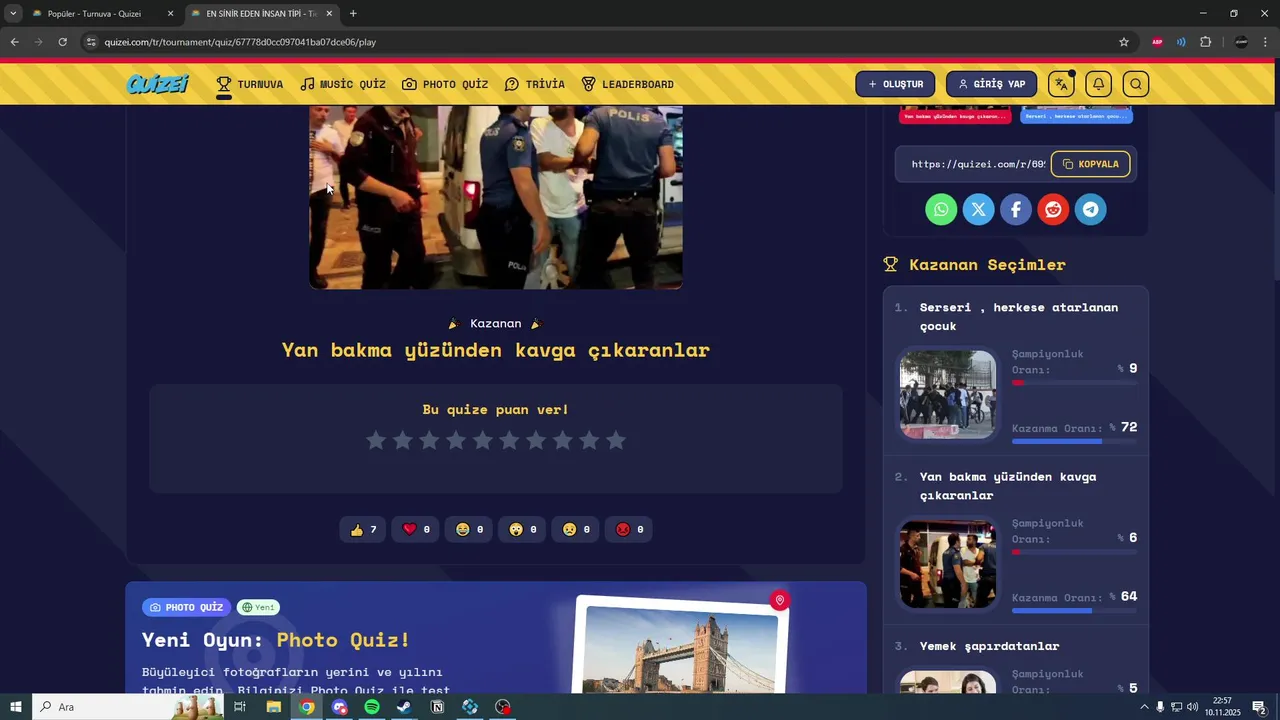Close the 'EN SİNİR EDEN İNSAN TİPİ' tab
The image size is (1280, 720).
[x=329, y=14]
